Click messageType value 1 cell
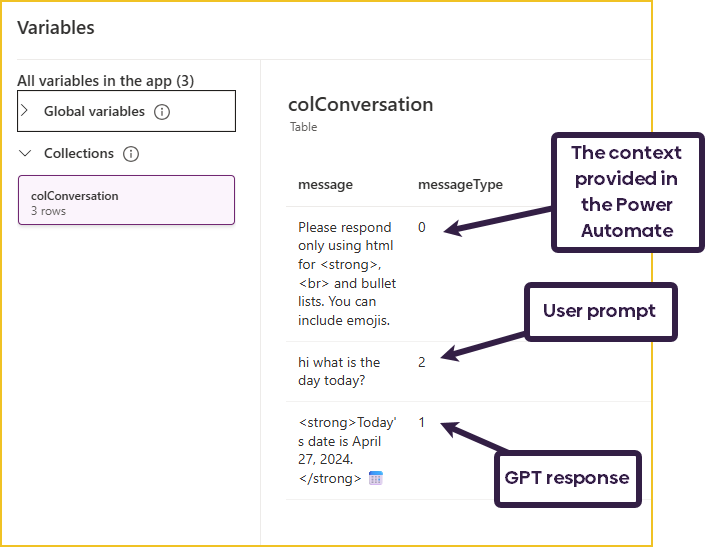Image resolution: width=707 pixels, height=547 pixels. [422, 423]
